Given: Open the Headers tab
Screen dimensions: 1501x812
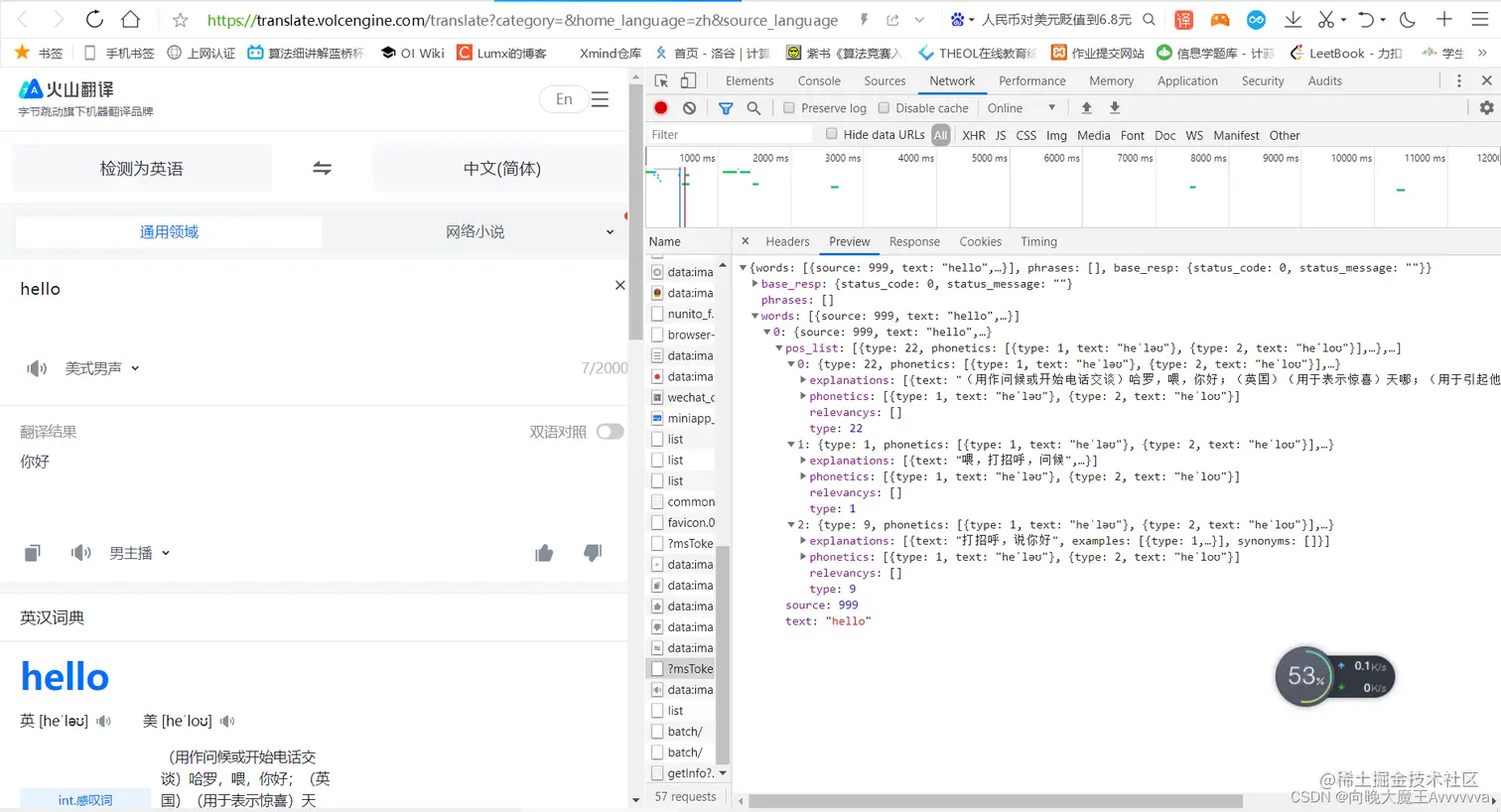Looking at the screenshot, I should 787,241.
